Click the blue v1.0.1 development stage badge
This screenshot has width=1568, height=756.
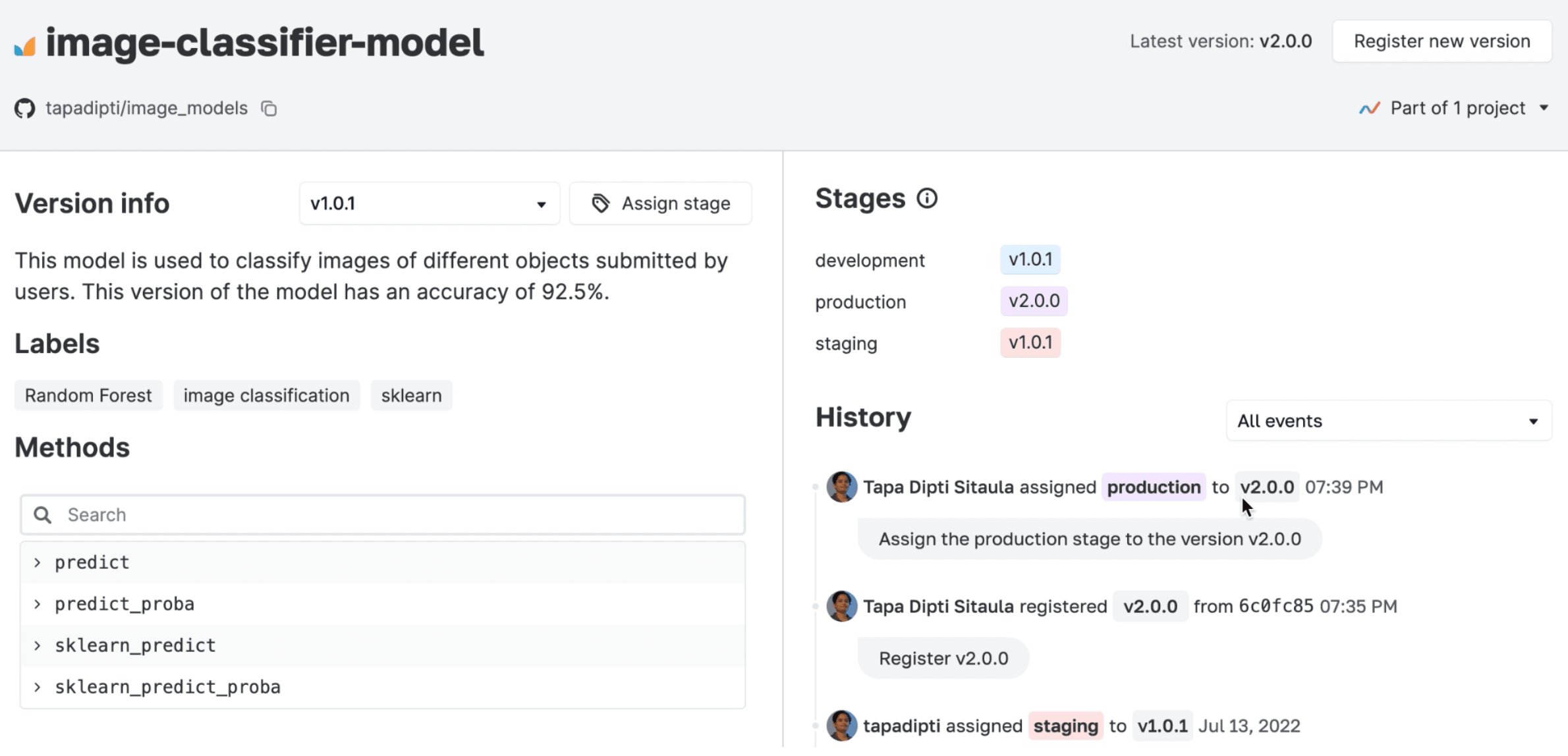point(1030,259)
